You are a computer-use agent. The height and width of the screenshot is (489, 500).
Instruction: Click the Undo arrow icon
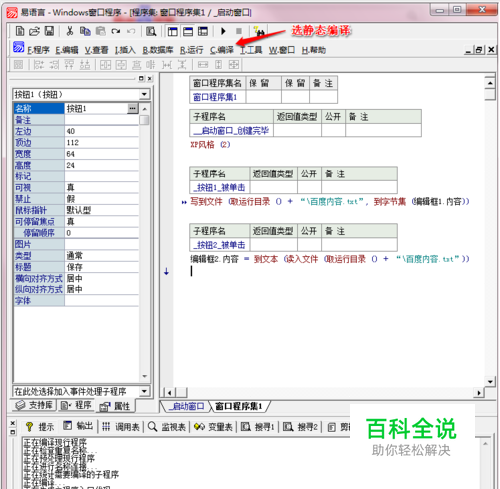(131, 31)
